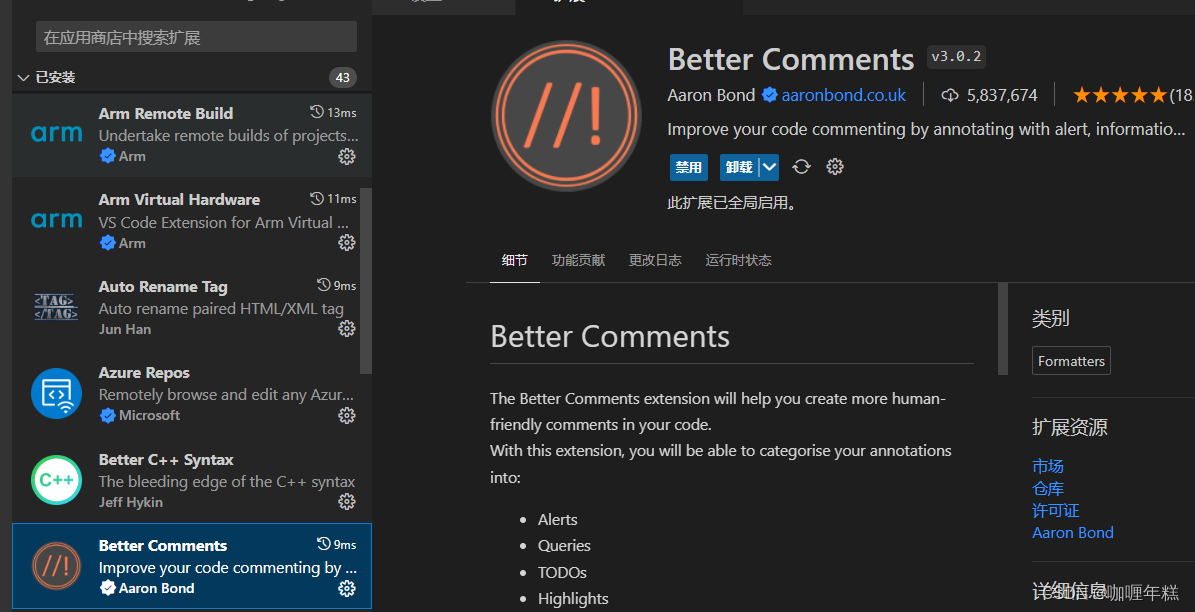Open the gear menu in extension details header
Image resolution: width=1195 pixels, height=612 pixels.
835,167
